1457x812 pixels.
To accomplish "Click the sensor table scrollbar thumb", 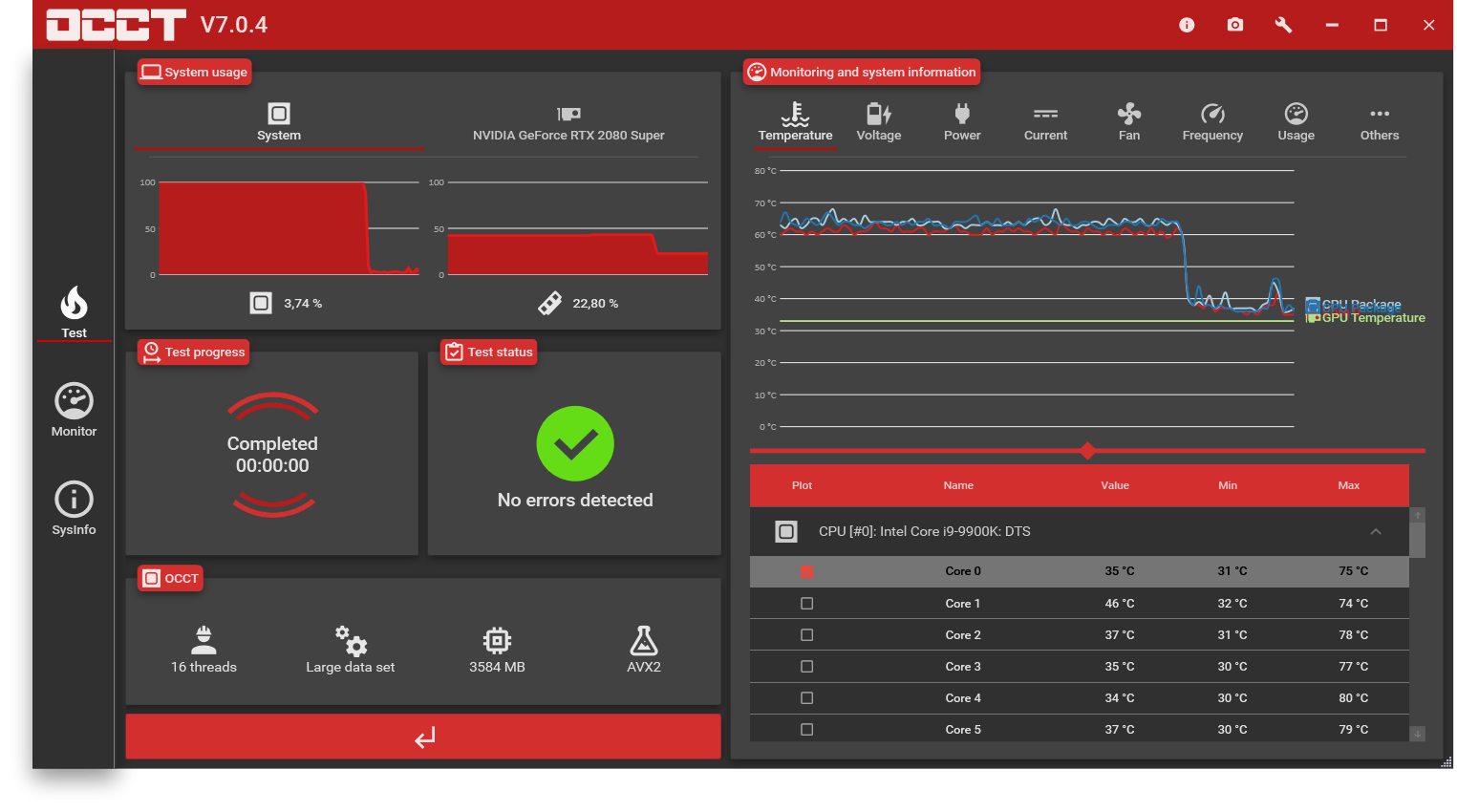I will (x=1418, y=540).
